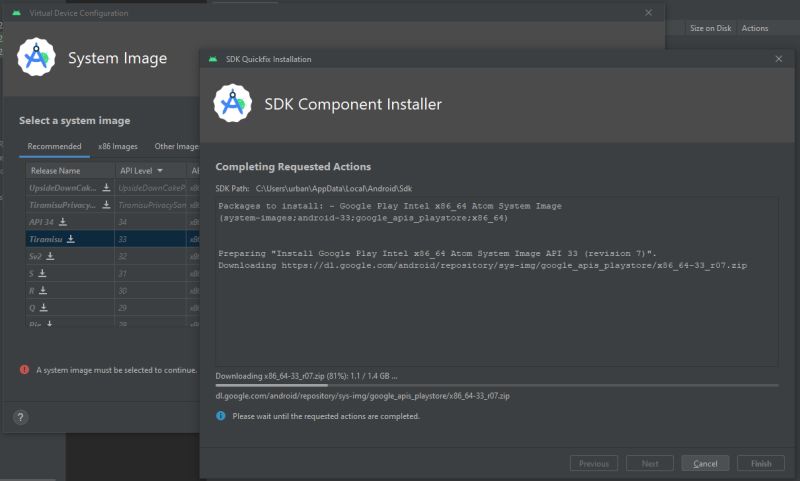
Task: Download the Sv2 system image
Action: pos(50,256)
